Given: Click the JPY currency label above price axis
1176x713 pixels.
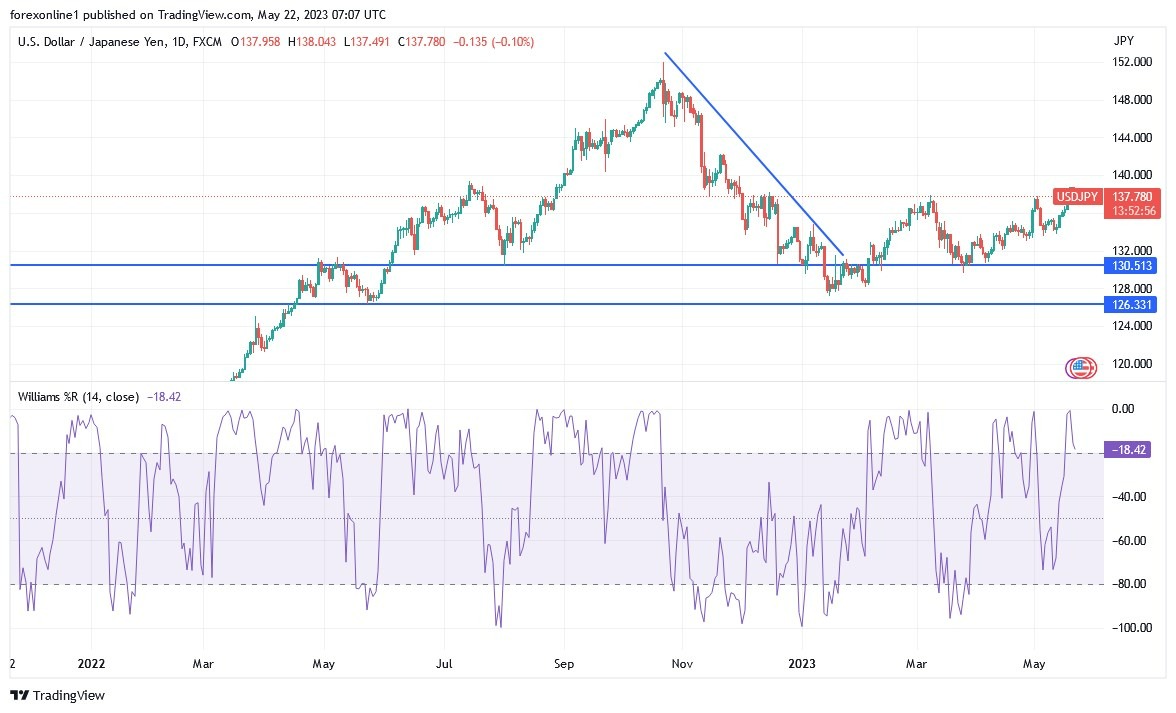Looking at the screenshot, I should (x=1123, y=41).
